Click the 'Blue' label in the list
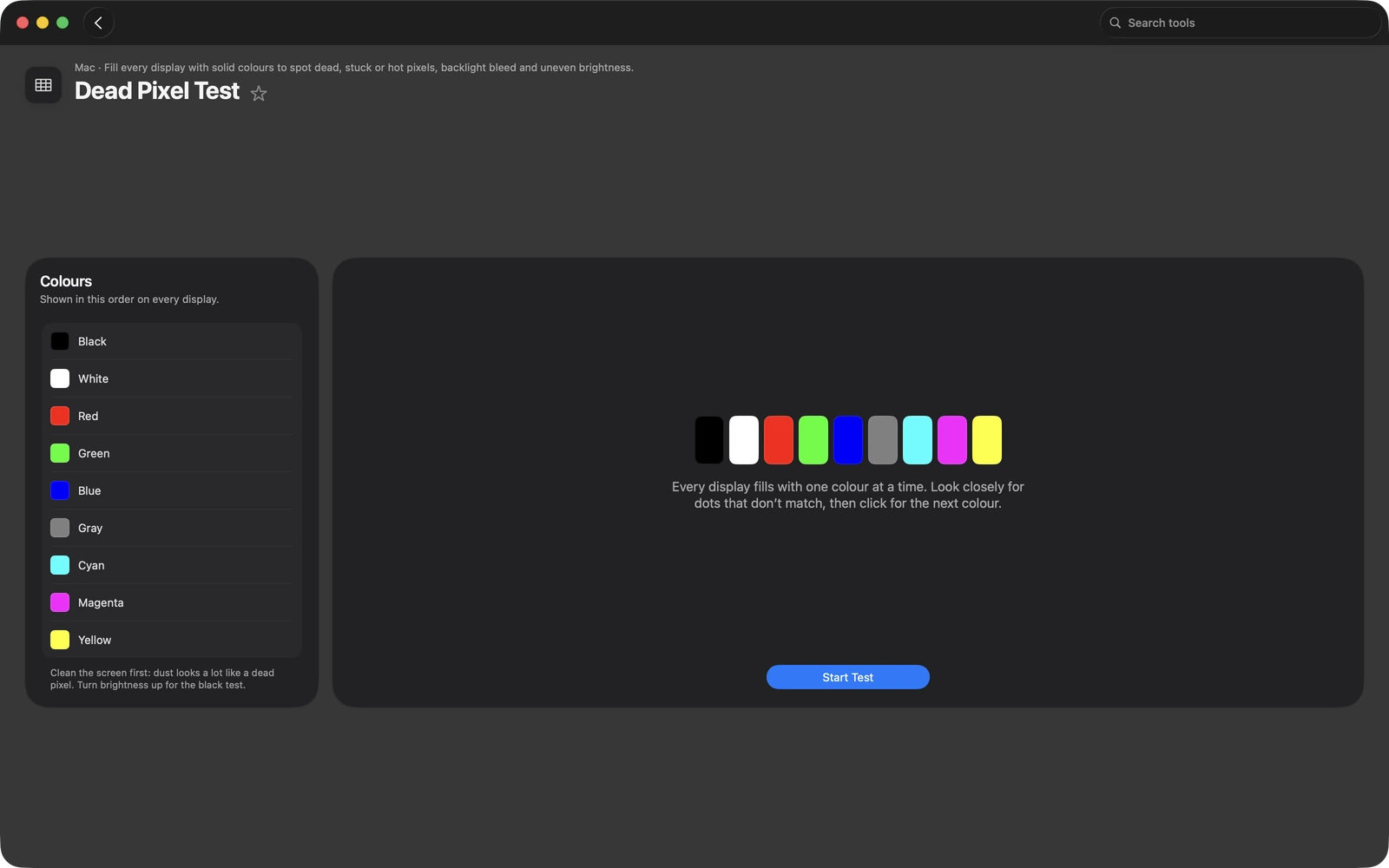Screen dimensions: 1389x868 [x=89, y=490]
